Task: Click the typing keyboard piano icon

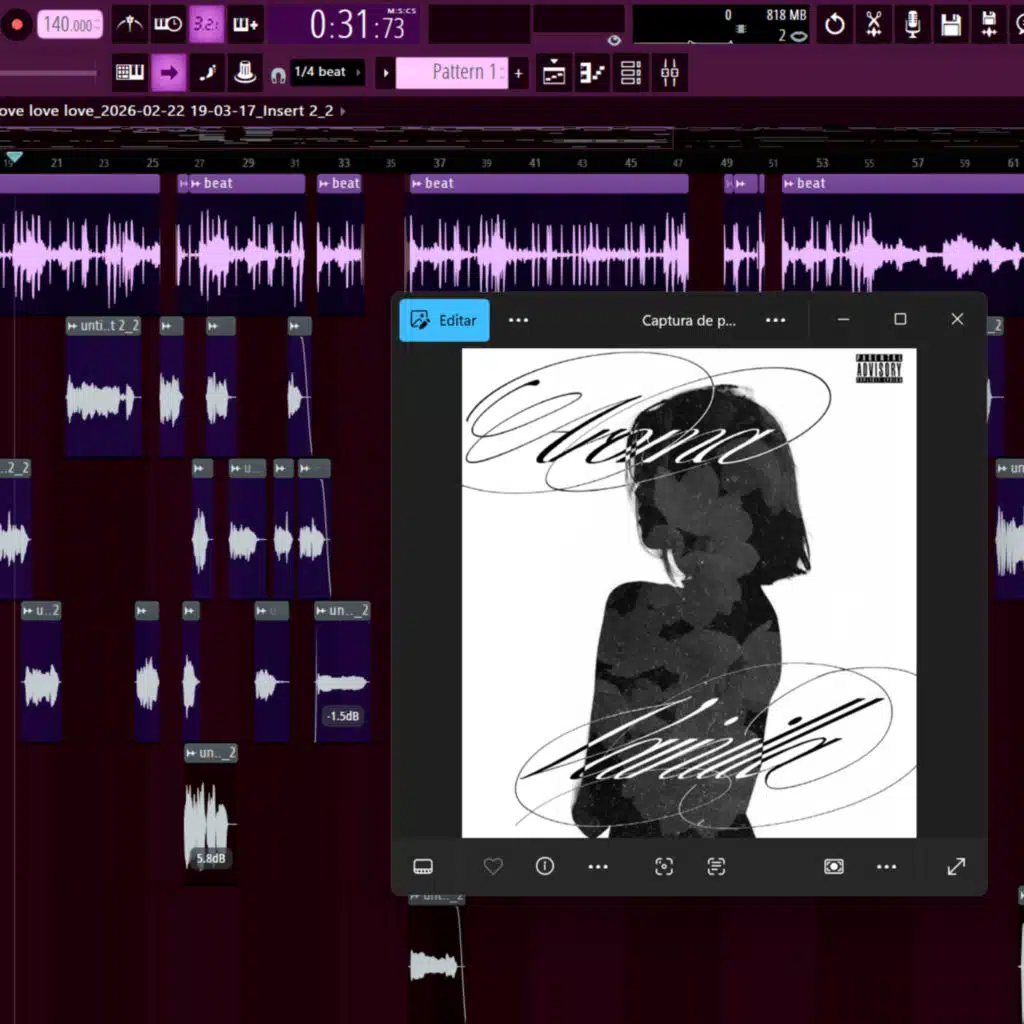Action: click(130, 73)
